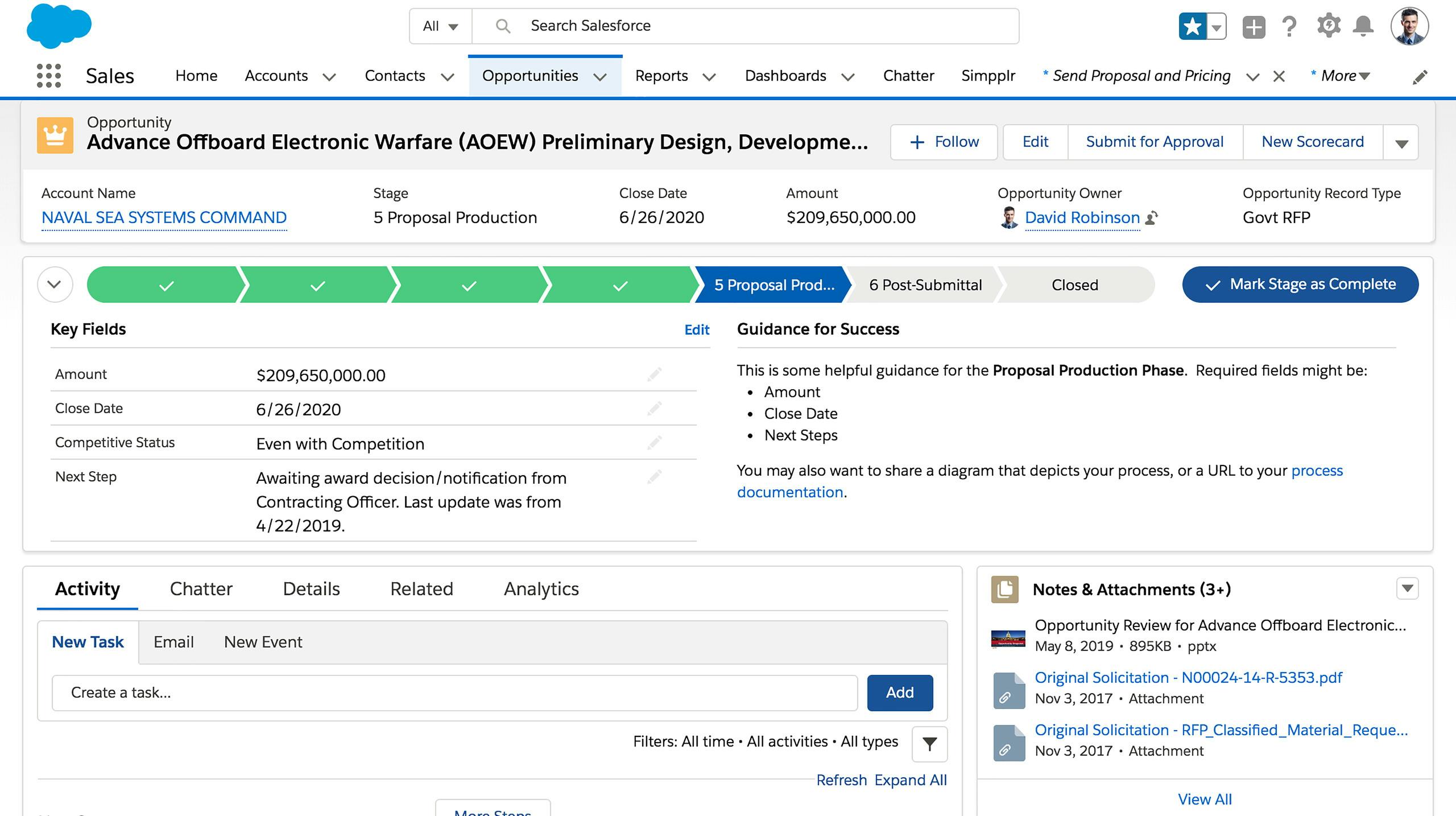1456x816 pixels.
Task: Open the Chatter nav tab
Action: 908,76
